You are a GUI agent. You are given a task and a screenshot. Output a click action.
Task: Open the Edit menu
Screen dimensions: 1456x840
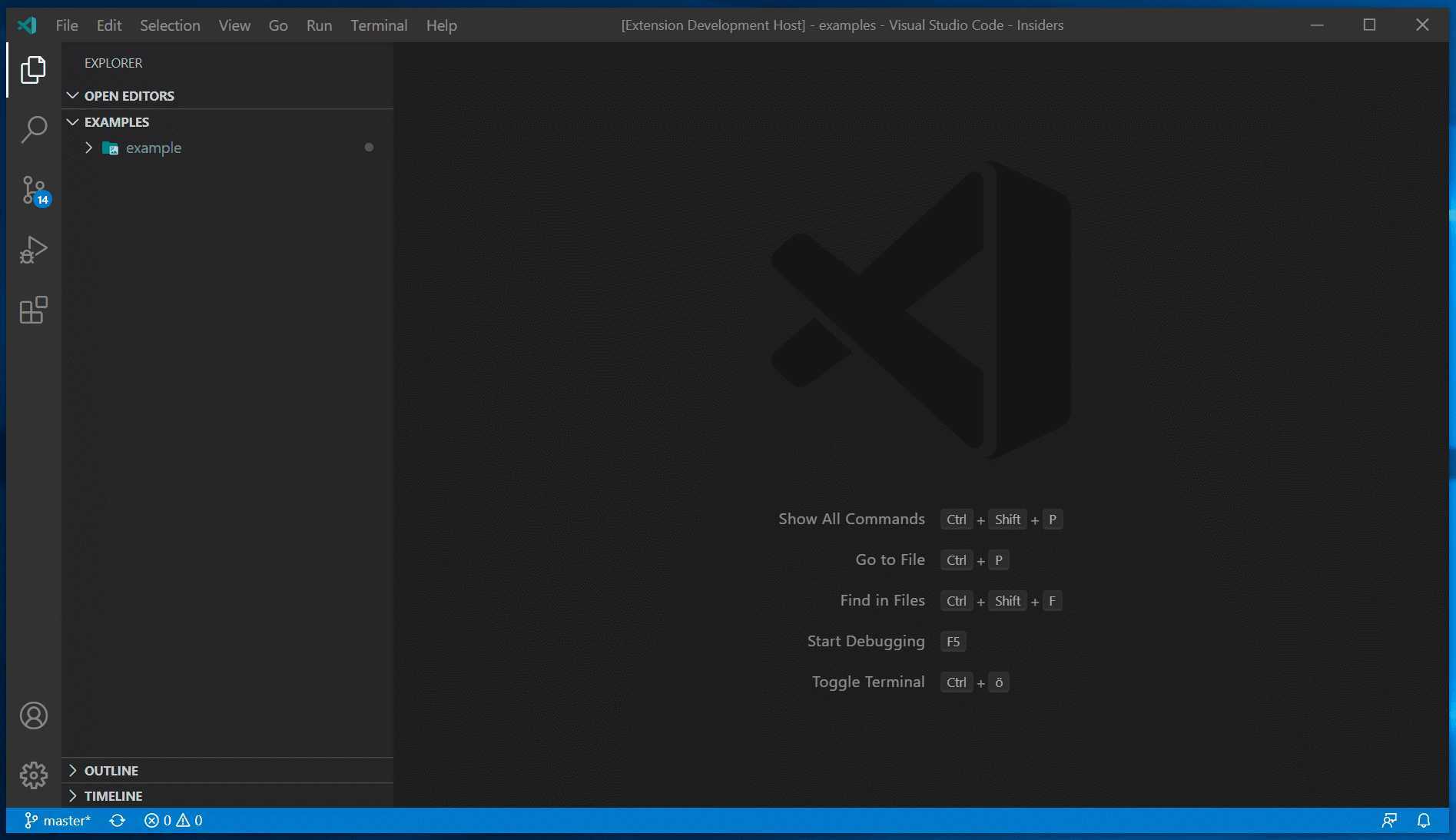tap(109, 25)
